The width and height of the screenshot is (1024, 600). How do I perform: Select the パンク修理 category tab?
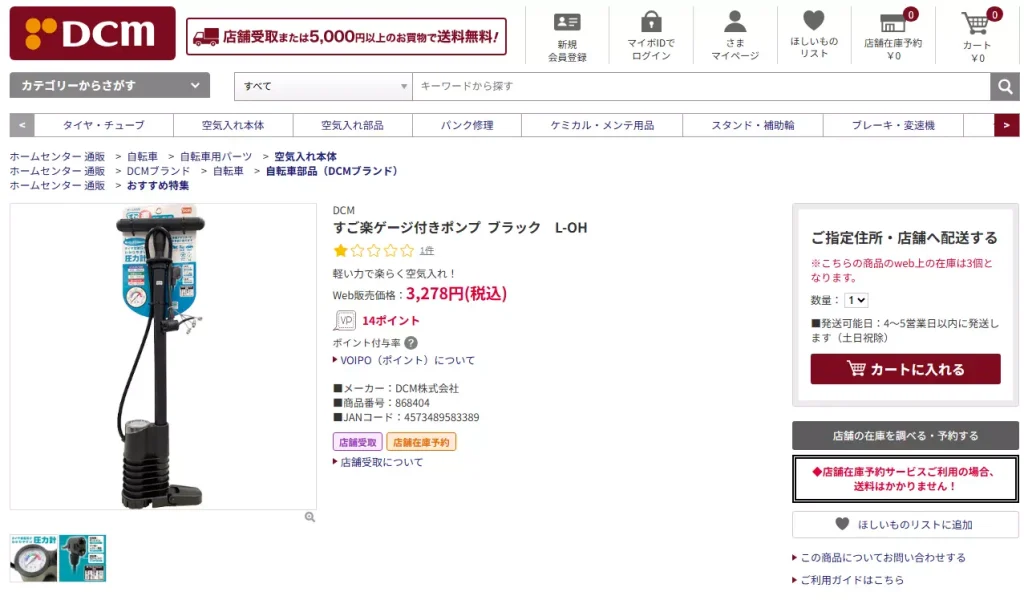(466, 125)
